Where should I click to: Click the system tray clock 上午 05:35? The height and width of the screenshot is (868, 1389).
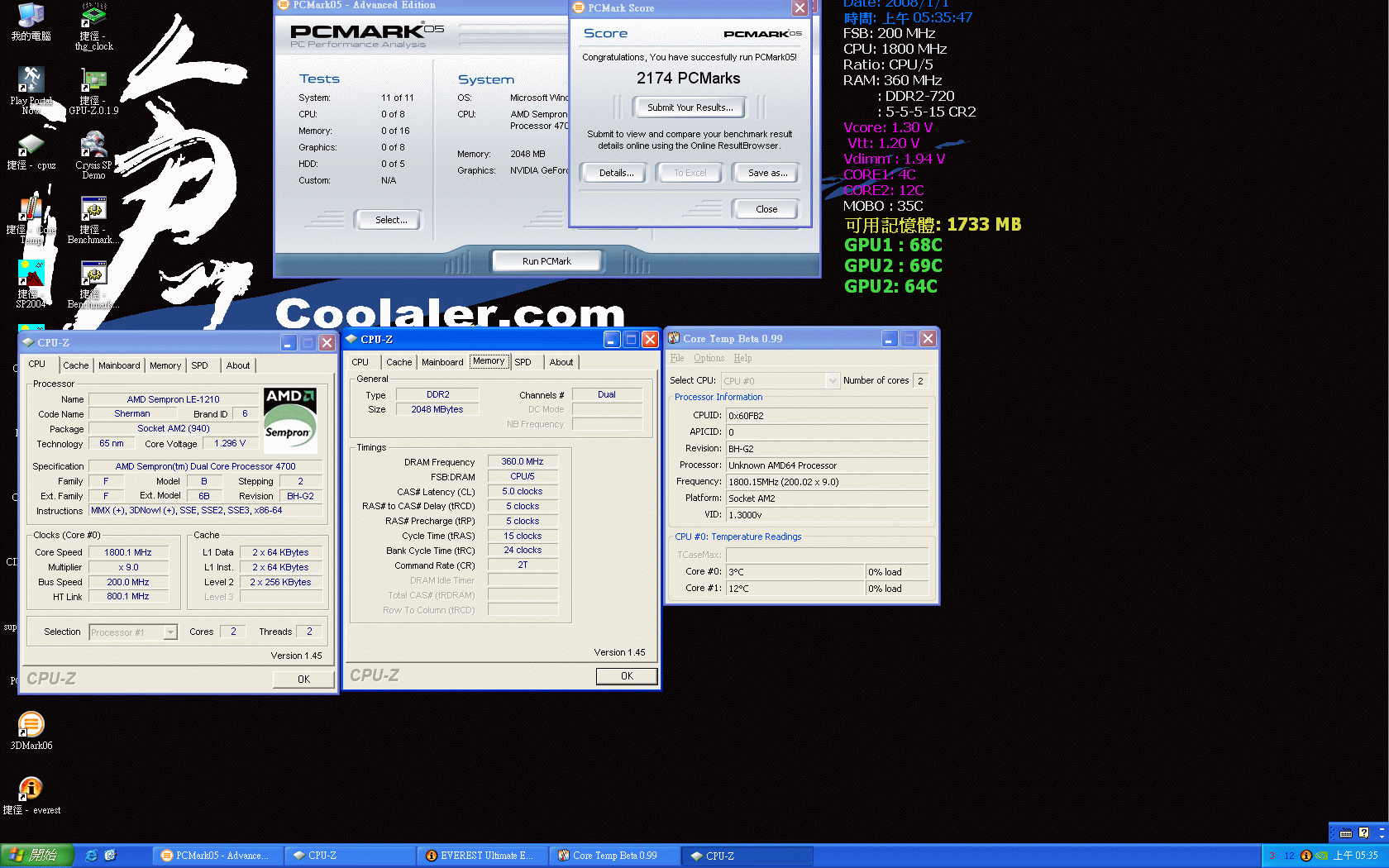[x=1356, y=856]
